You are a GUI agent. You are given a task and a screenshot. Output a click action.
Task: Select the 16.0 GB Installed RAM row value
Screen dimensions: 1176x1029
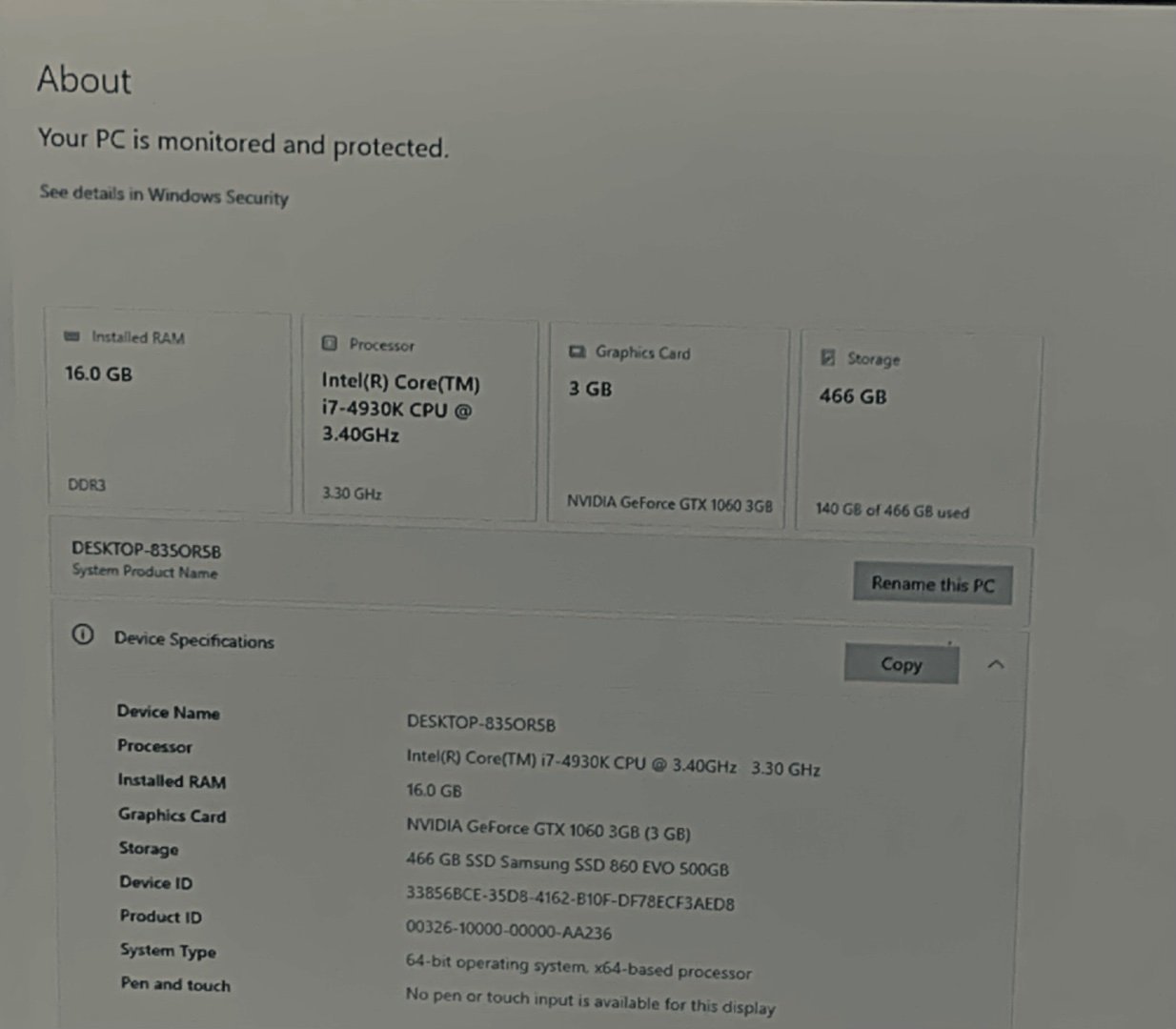434,790
